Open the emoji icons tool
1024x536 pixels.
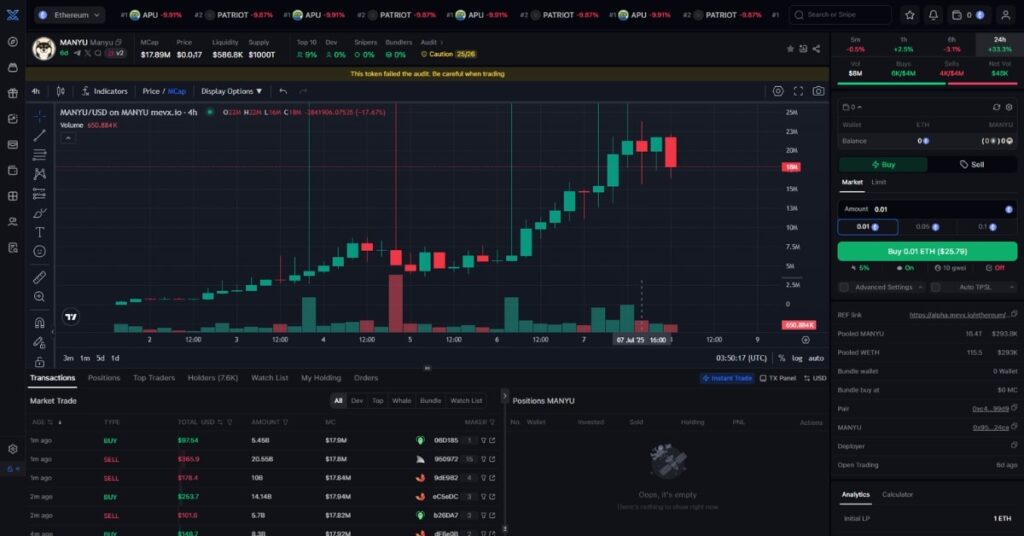point(40,251)
